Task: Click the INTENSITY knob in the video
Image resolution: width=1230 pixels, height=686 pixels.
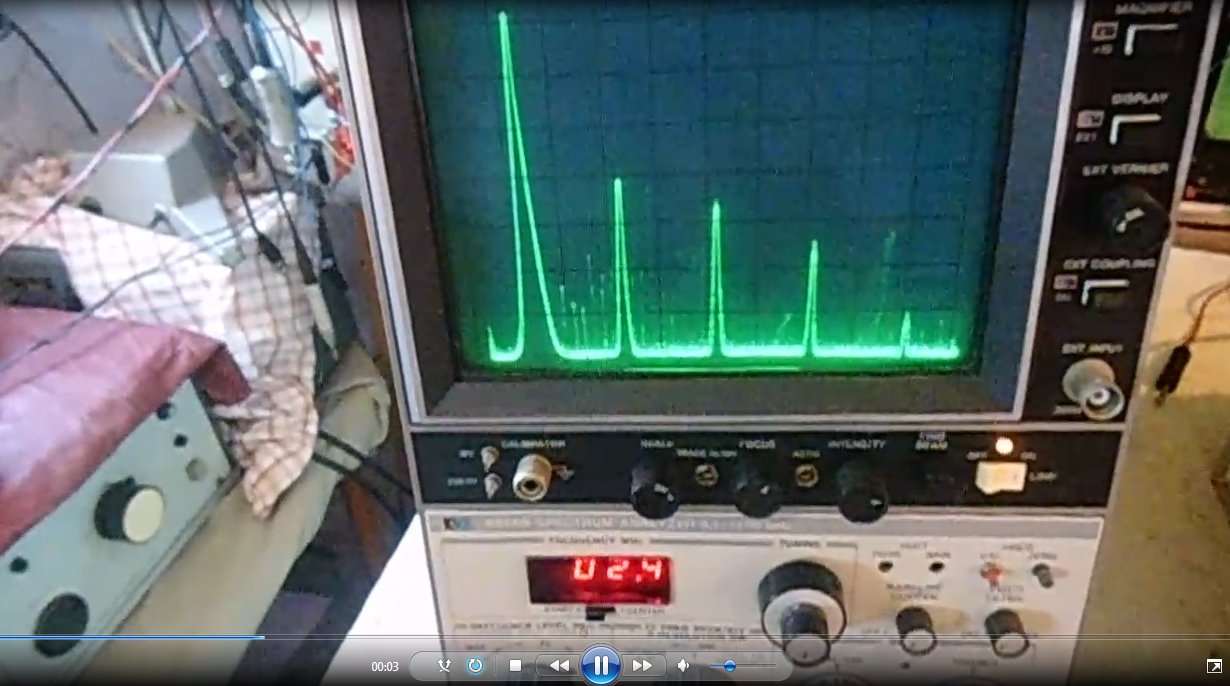Action: tap(861, 489)
